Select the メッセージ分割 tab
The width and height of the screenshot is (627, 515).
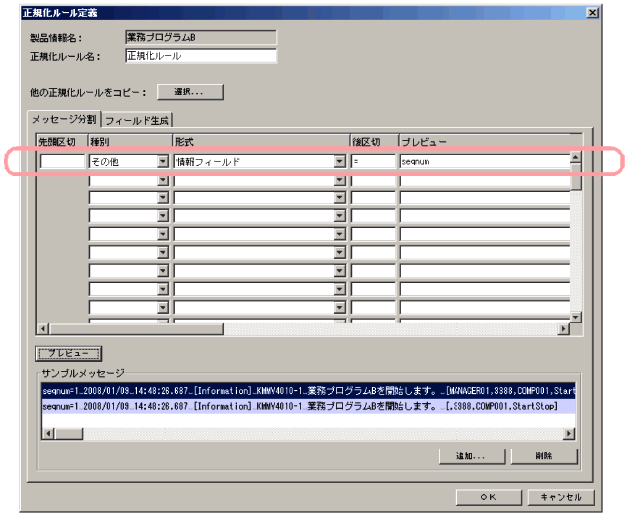pyautogui.click(x=66, y=119)
